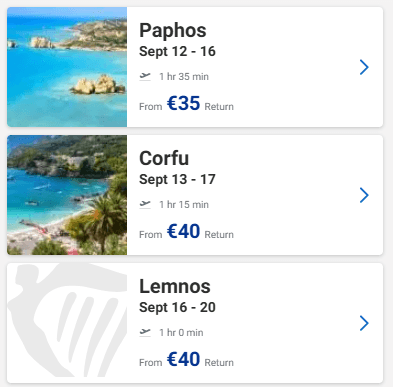Select the Paphos beach photo thumbnail

(x=67, y=67)
